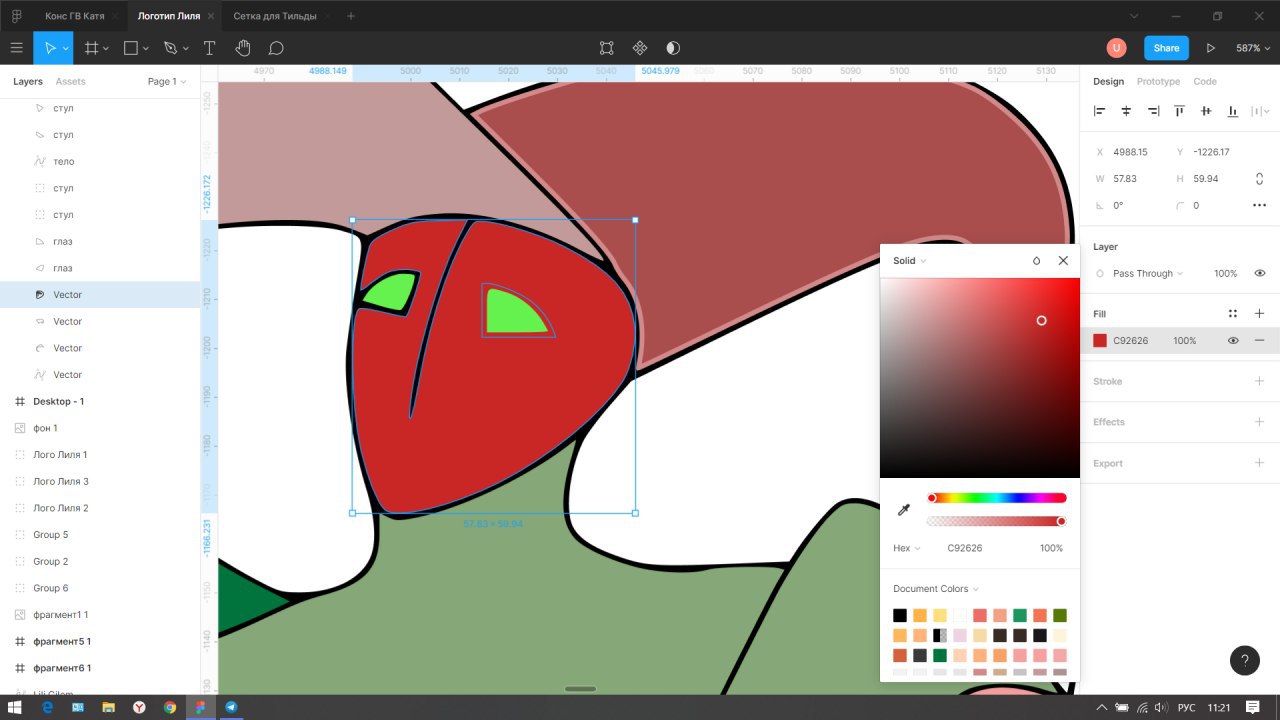Add an effect with the plus icon
Viewport: 1280px width, 720px height.
click(x=1259, y=422)
